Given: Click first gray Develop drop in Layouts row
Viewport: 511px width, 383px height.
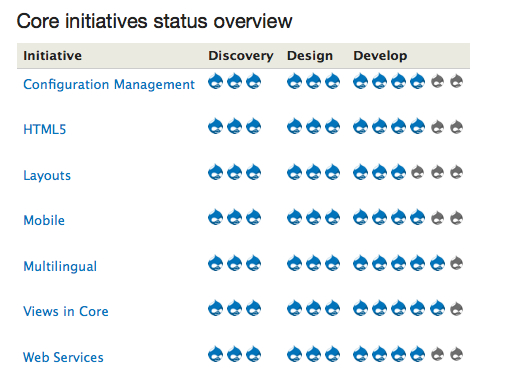Looking at the screenshot, I should click(x=417, y=172).
